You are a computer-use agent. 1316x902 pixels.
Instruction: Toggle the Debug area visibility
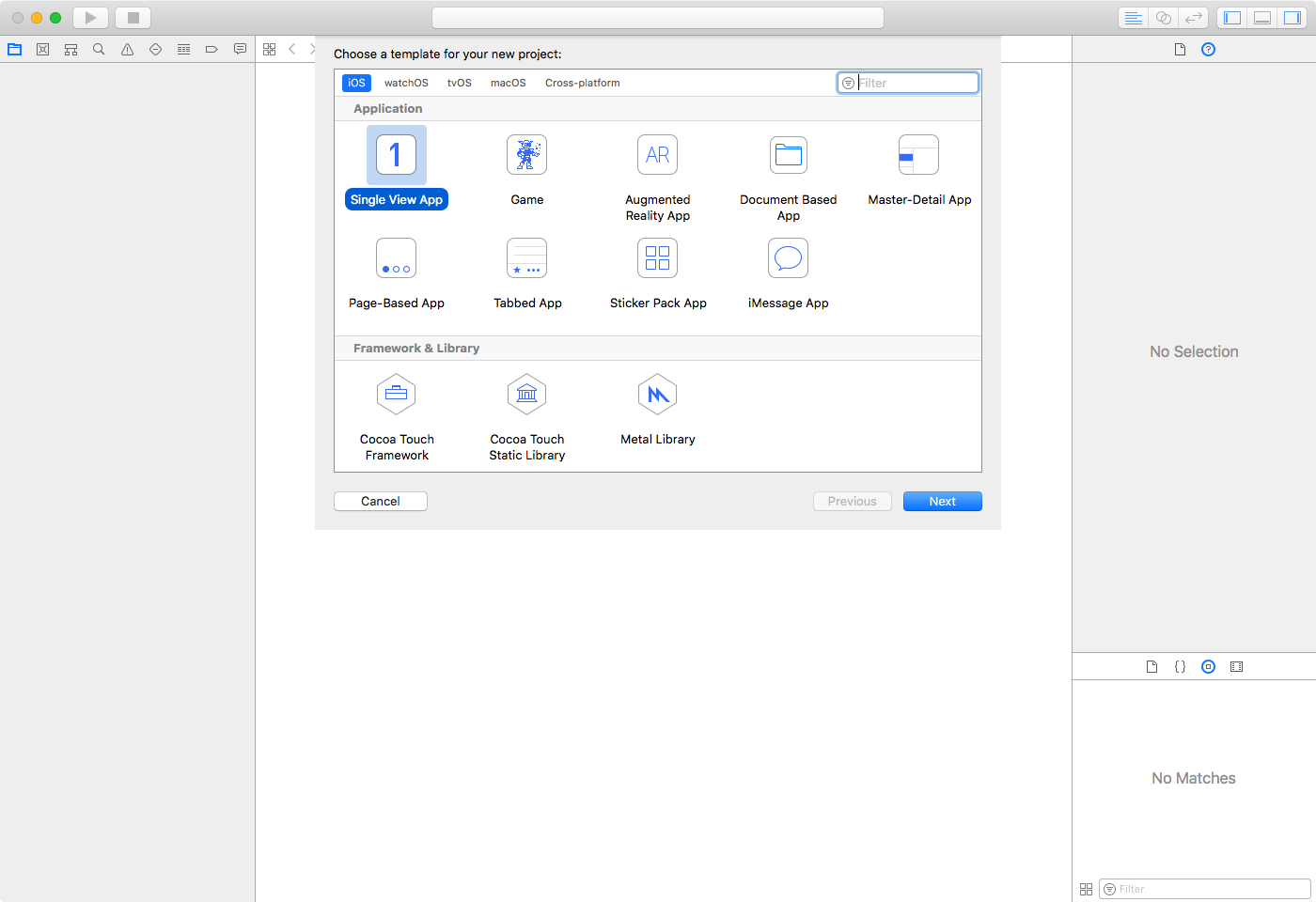(1262, 18)
